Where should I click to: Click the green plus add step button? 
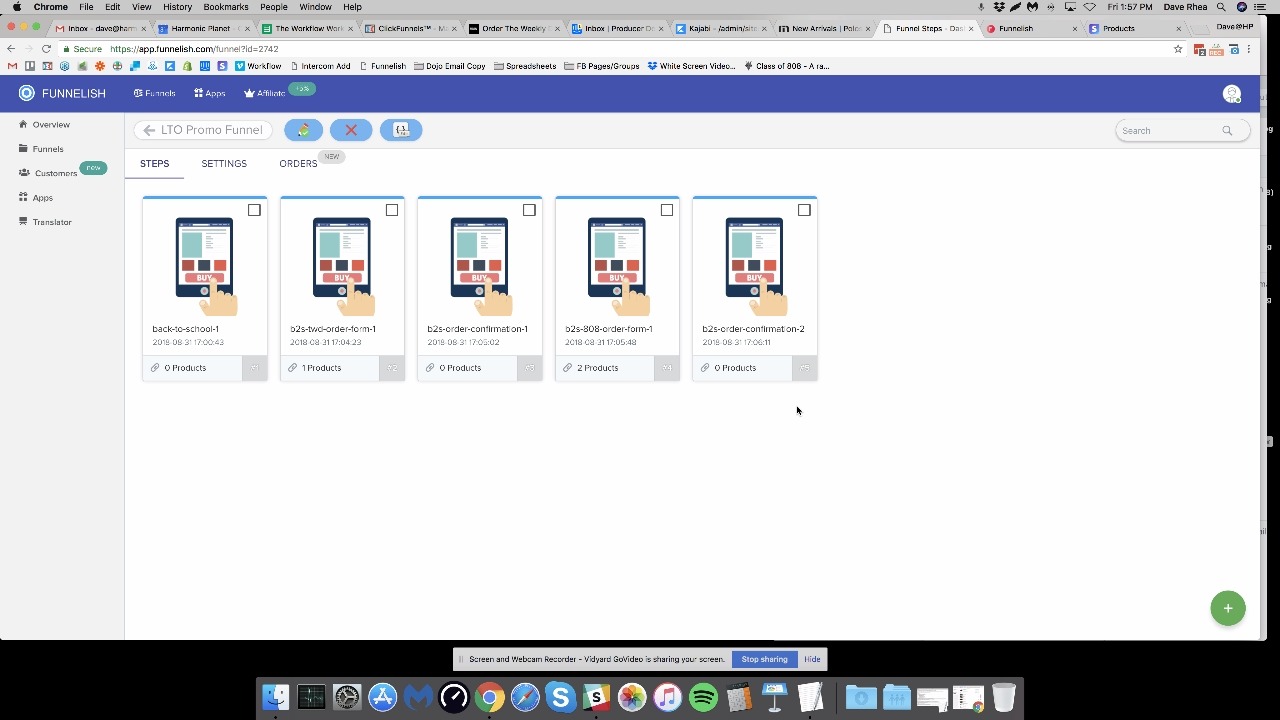1227,608
